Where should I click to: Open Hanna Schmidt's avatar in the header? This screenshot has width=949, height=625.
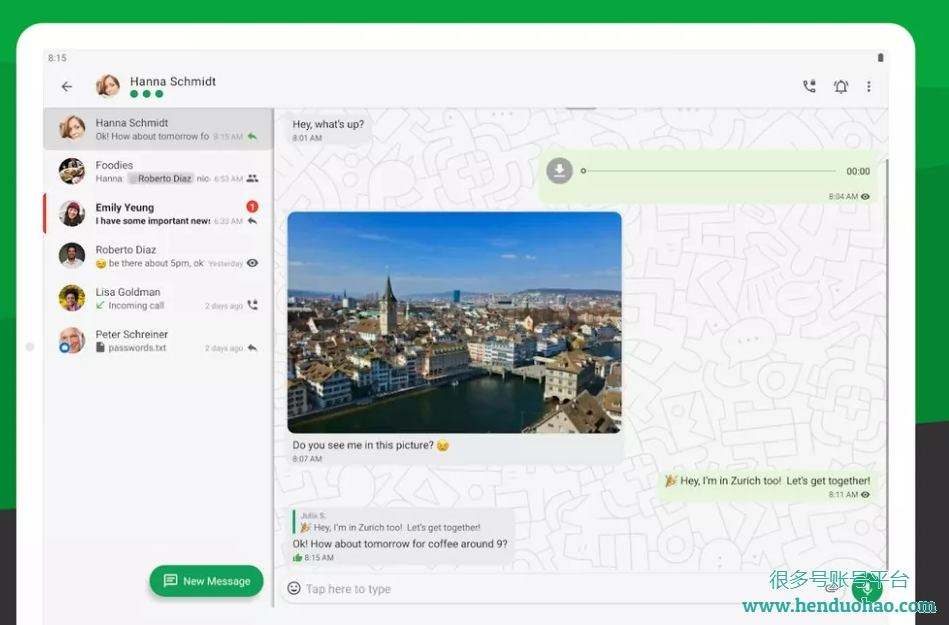coord(108,86)
